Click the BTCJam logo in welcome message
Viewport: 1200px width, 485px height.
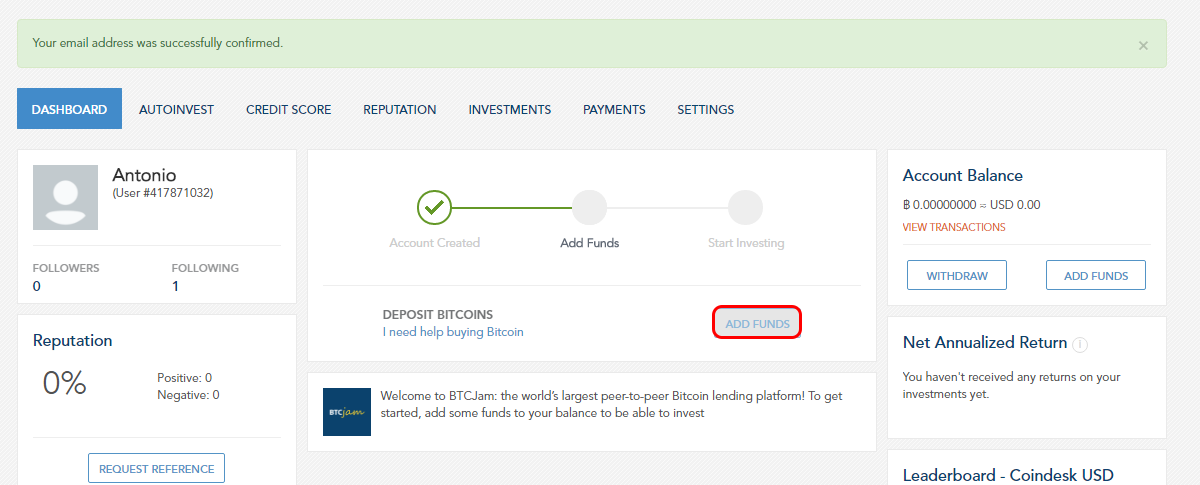pyautogui.click(x=347, y=411)
